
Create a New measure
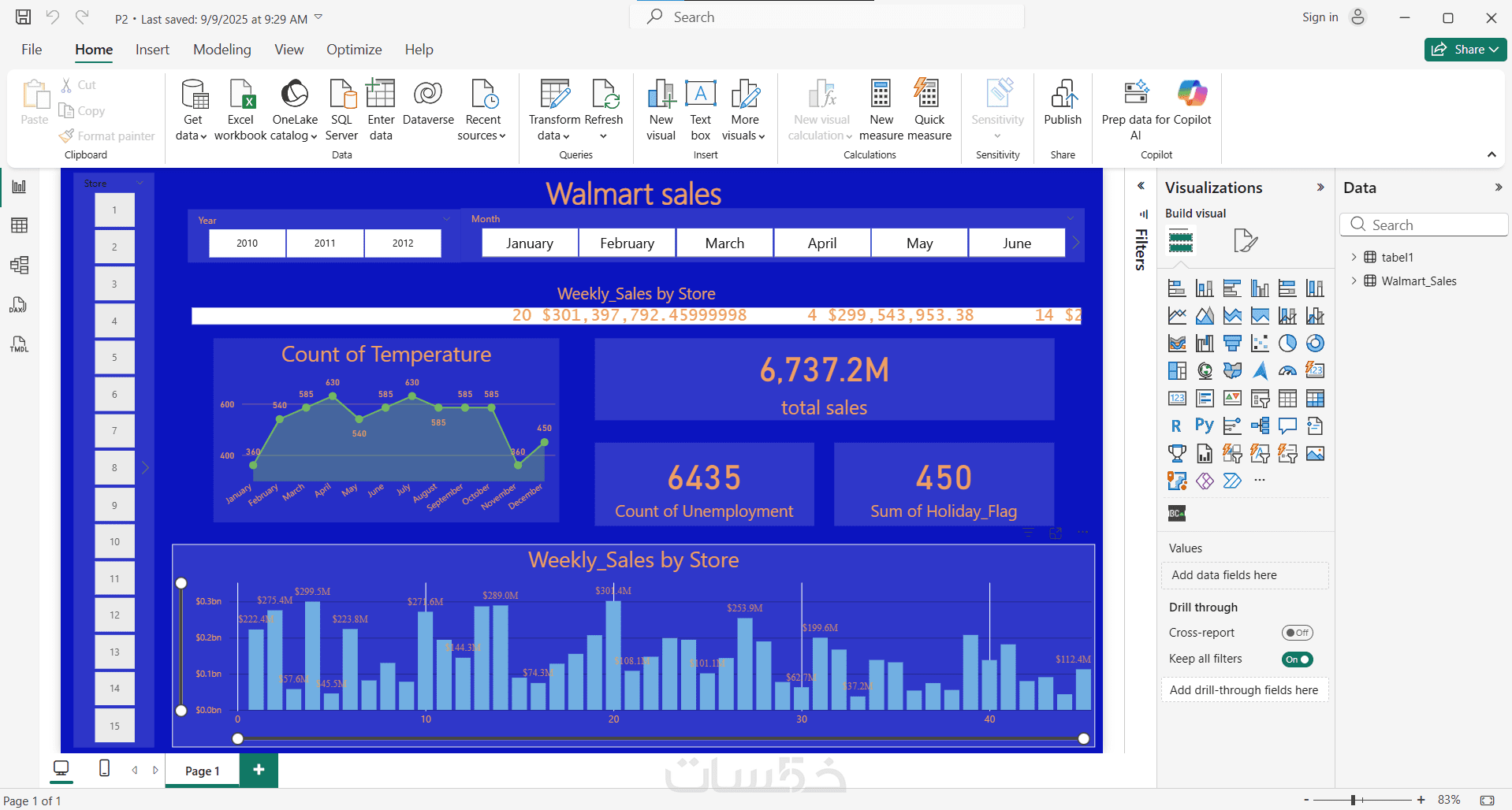click(x=881, y=110)
